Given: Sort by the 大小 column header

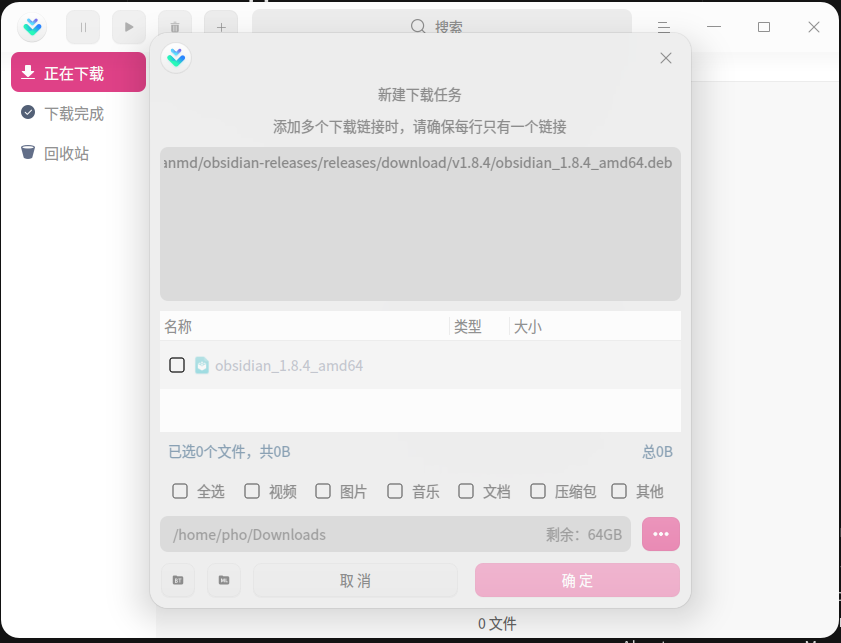Looking at the screenshot, I should [x=595, y=326].
